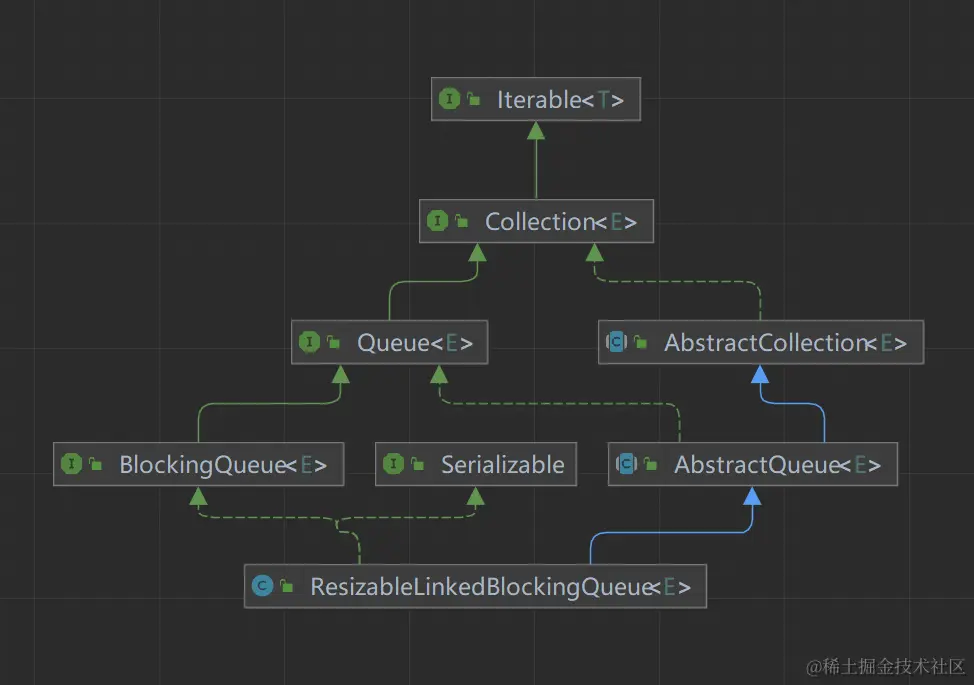Select the Serializable label text
Viewport: 974px width, 685px height.
503,465
